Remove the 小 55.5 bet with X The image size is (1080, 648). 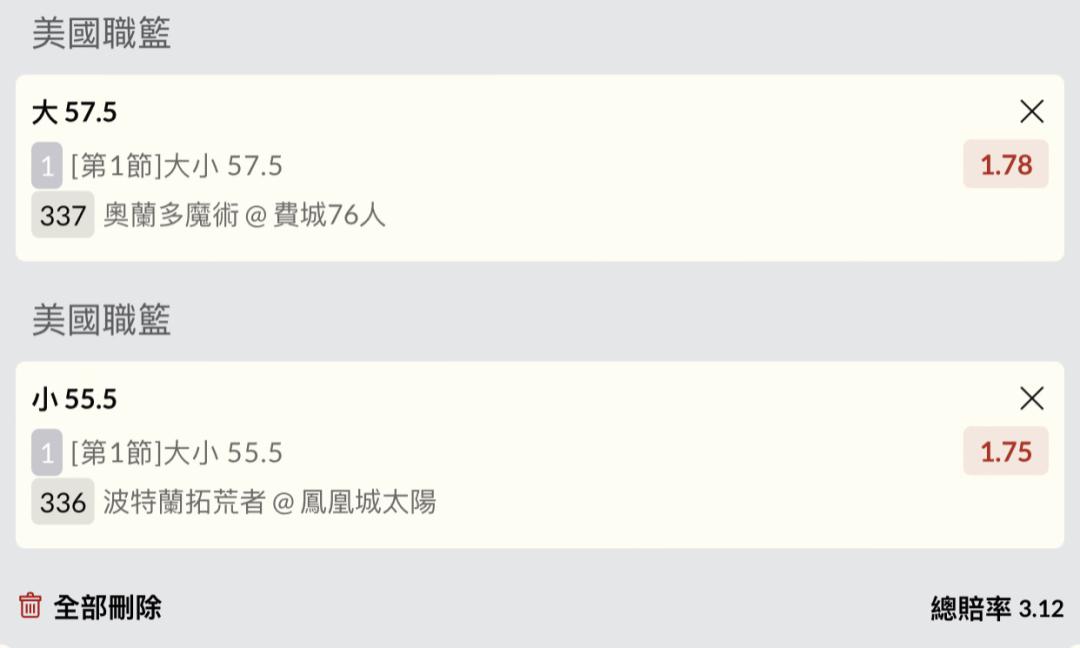pos(1031,399)
